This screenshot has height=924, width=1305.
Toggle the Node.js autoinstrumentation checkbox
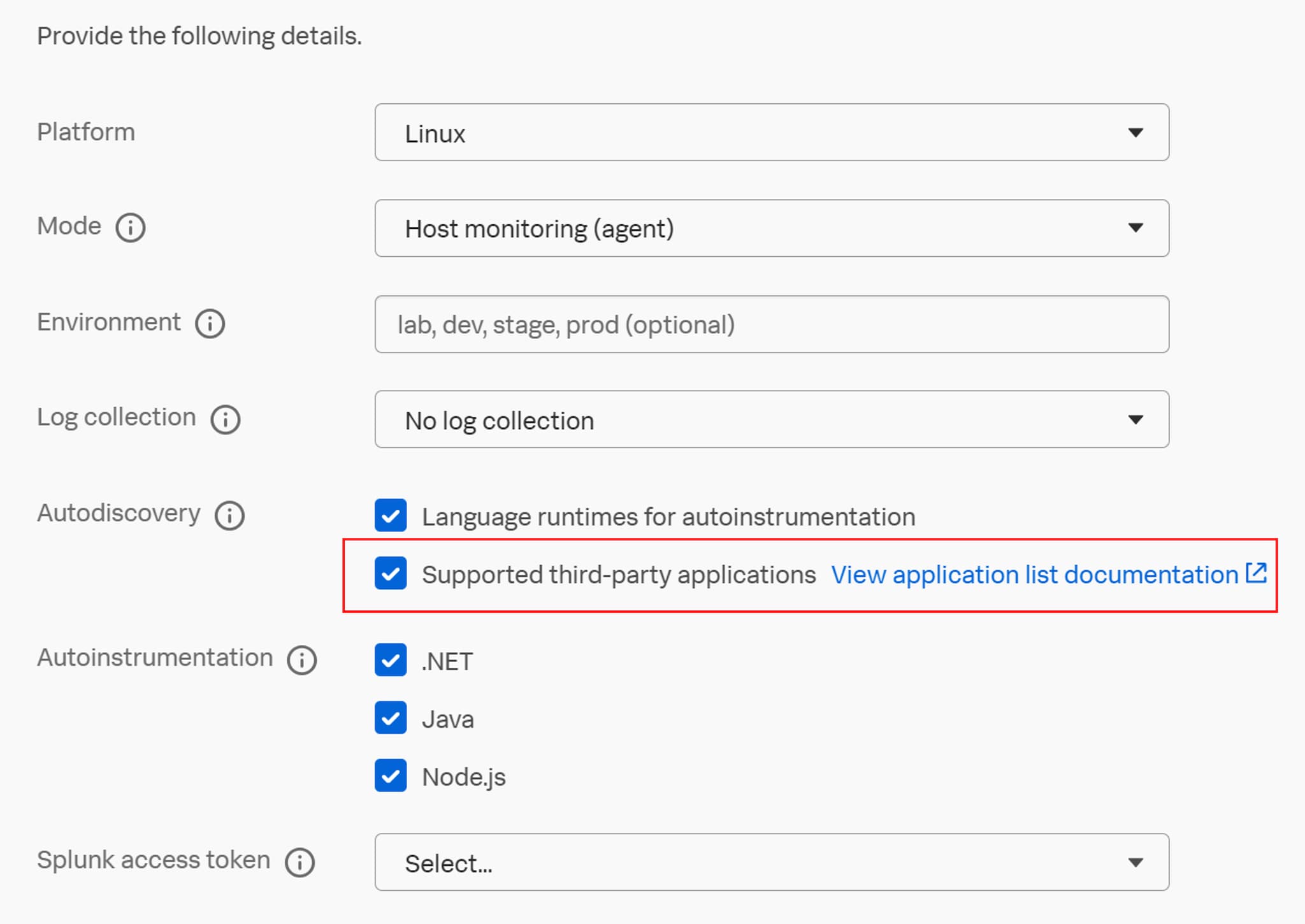tap(391, 776)
